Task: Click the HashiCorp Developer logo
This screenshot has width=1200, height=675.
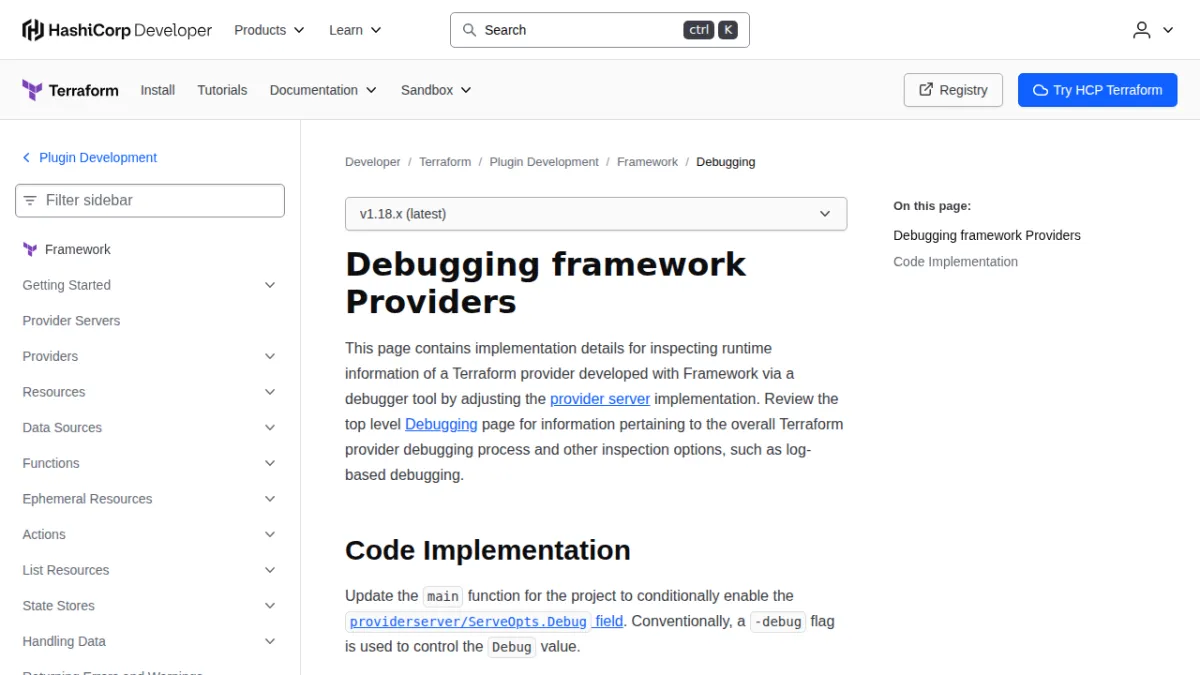Action: 117,30
